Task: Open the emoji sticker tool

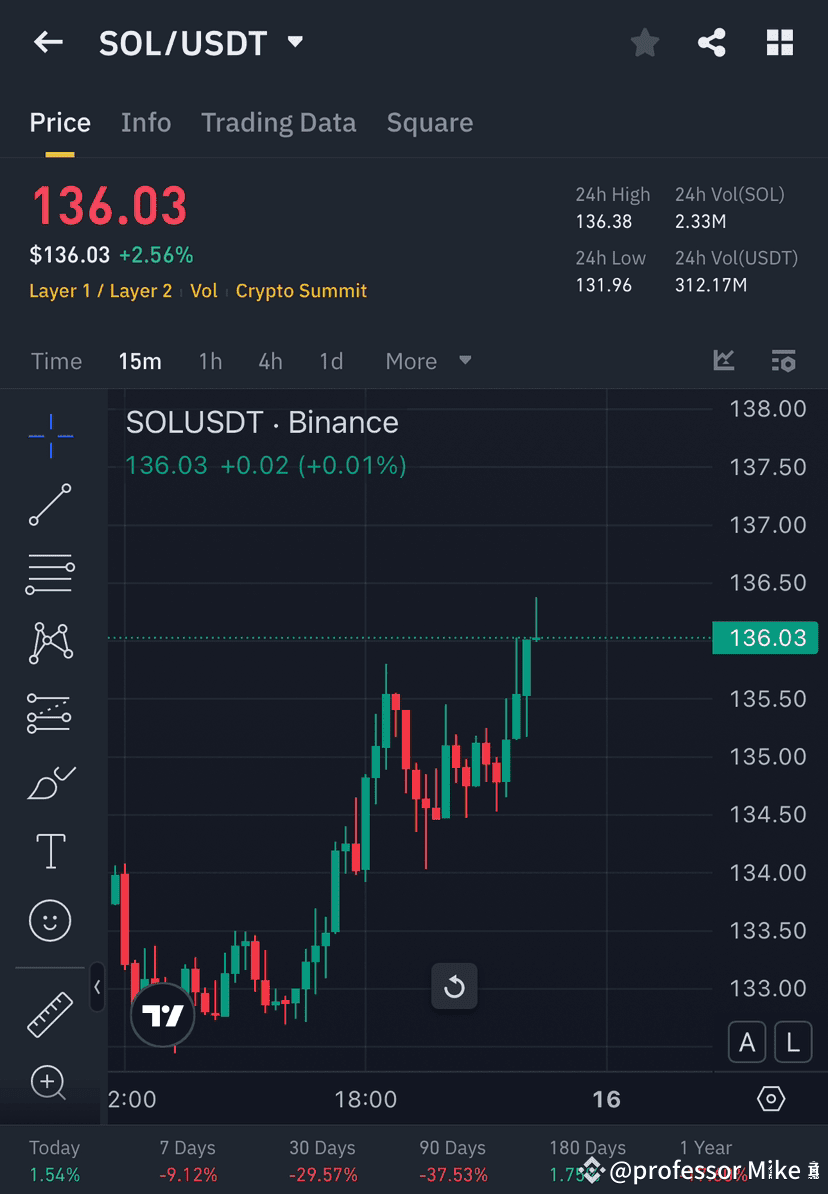Action: click(50, 920)
